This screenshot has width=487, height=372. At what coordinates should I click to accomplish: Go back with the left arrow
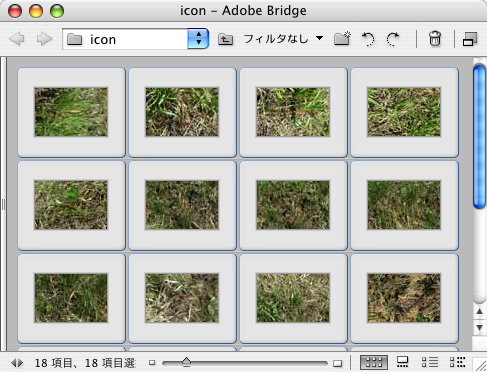(x=17, y=39)
